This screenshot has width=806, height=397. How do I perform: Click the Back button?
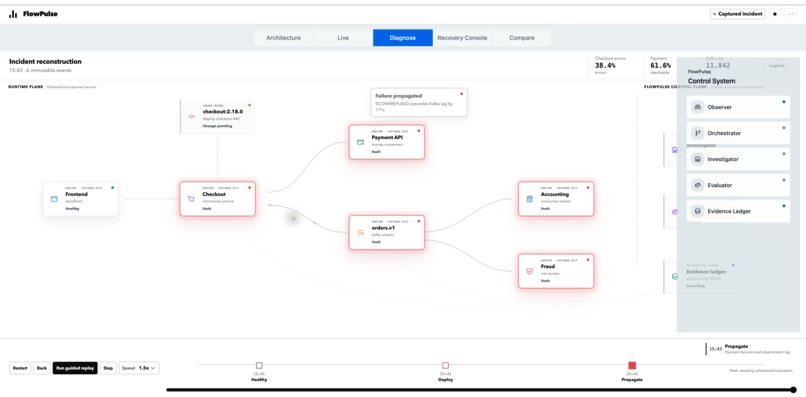[42, 368]
